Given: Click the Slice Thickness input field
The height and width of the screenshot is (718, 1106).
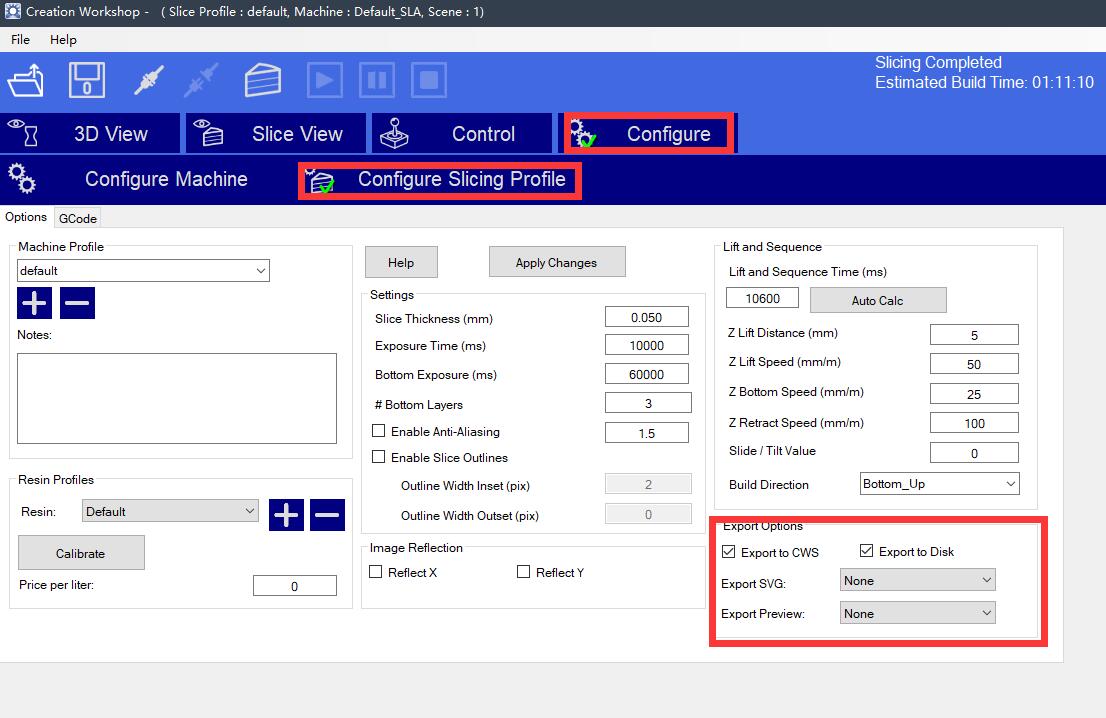Looking at the screenshot, I should 647,318.
